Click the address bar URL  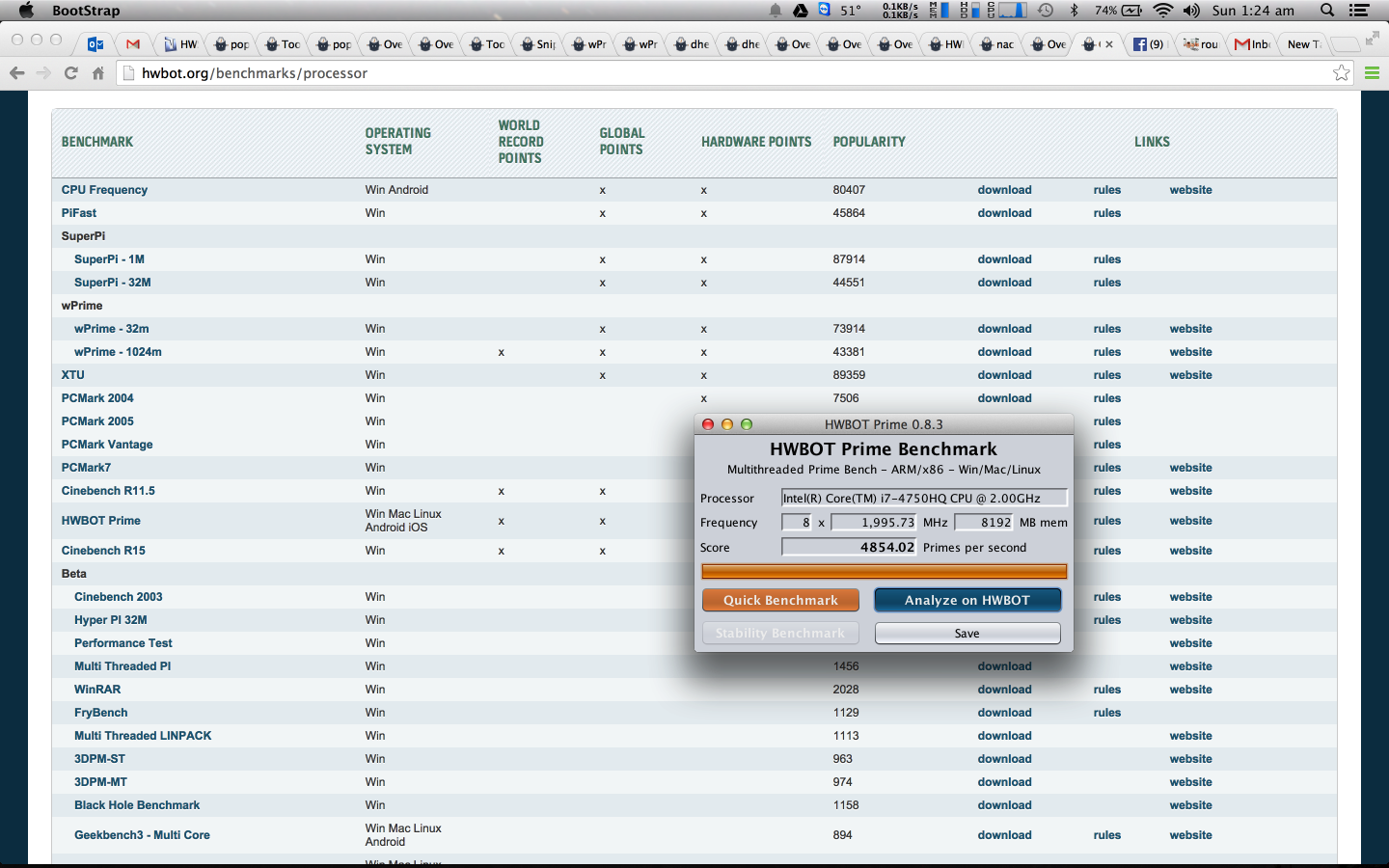coord(255,73)
